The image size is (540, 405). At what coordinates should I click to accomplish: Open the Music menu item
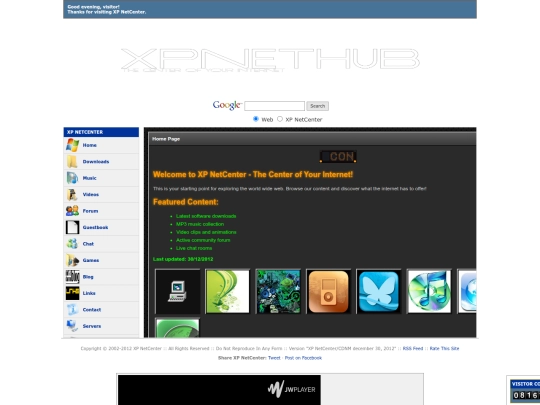click(x=90, y=178)
